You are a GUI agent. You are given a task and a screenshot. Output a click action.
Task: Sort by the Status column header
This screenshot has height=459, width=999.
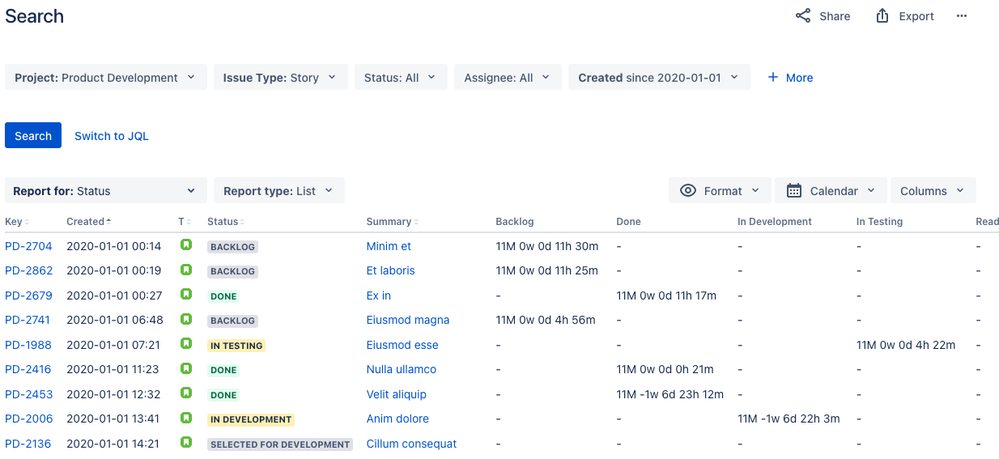click(x=226, y=222)
